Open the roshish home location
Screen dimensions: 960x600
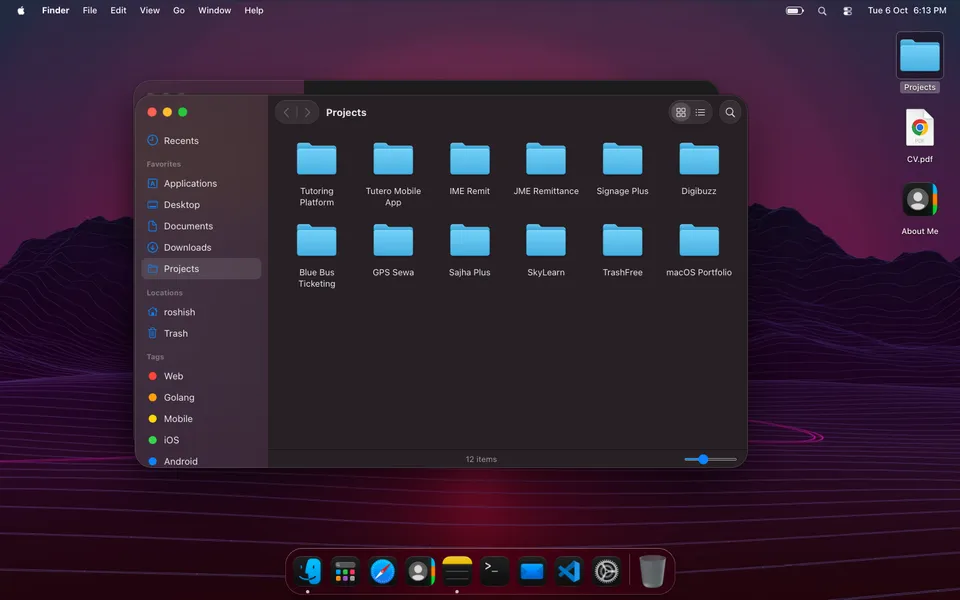[x=201, y=312]
